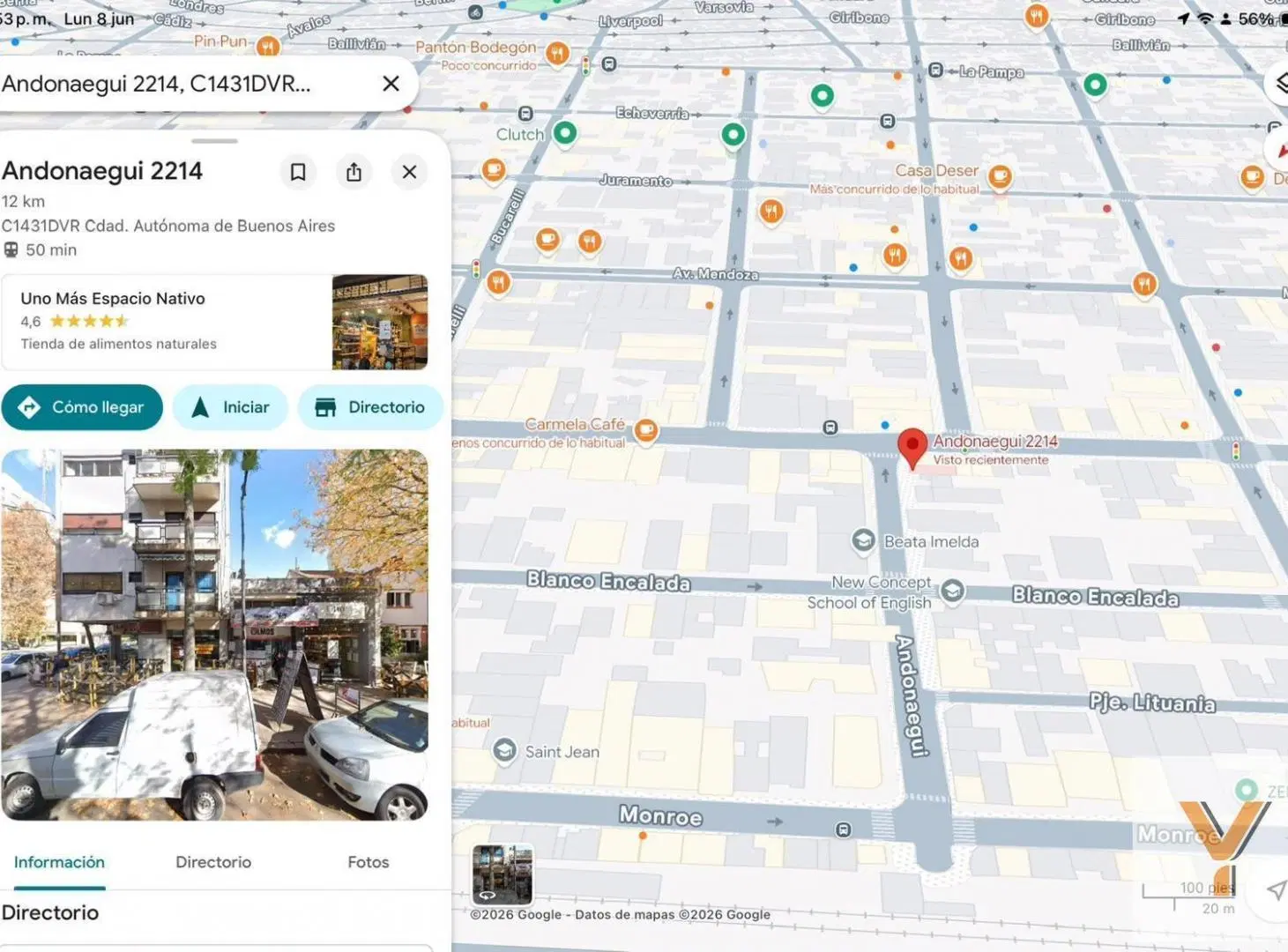
Task: Tap the bus stop icon on Monroe
Action: click(844, 829)
